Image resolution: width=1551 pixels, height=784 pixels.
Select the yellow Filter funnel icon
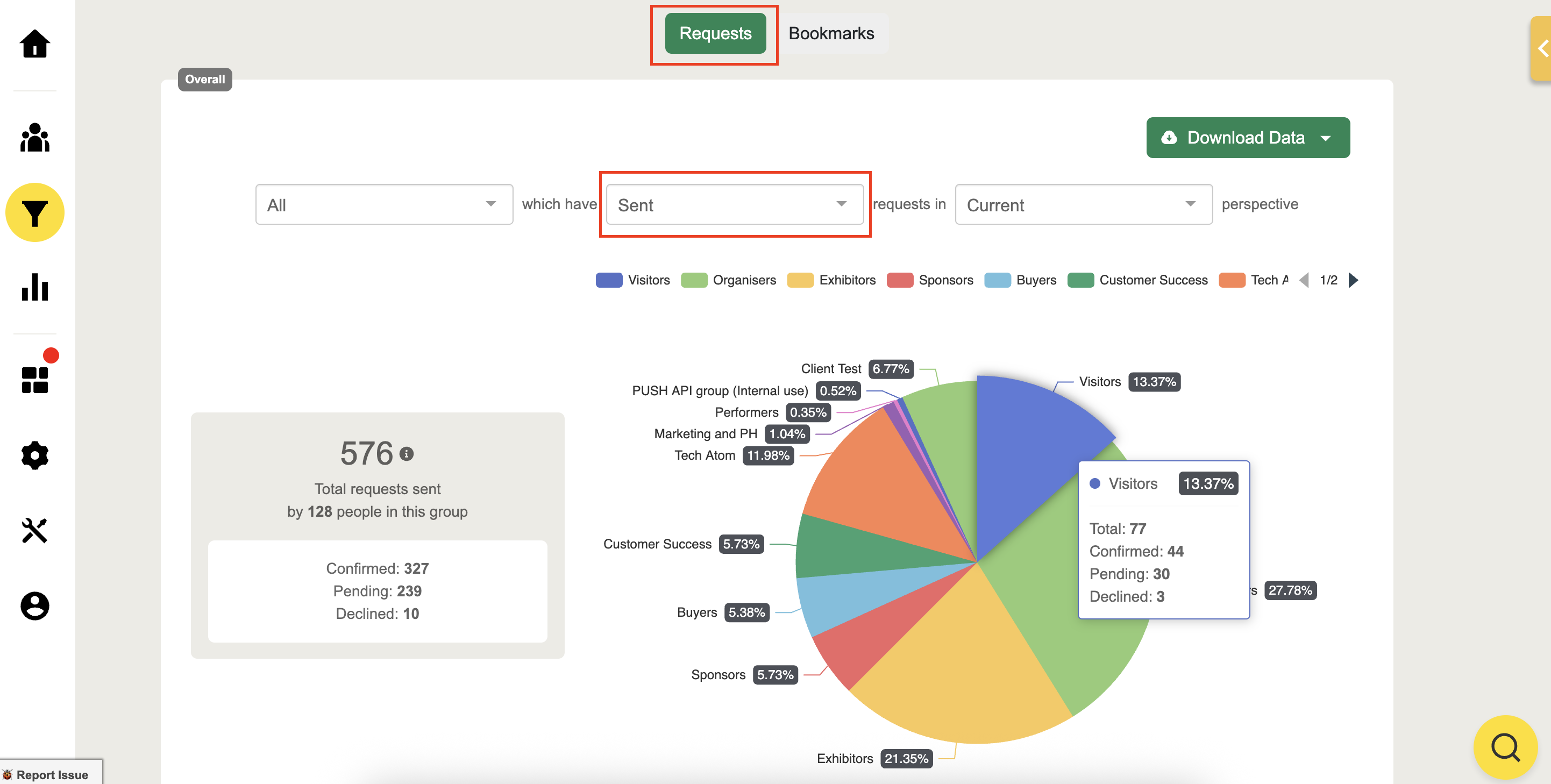click(x=34, y=212)
